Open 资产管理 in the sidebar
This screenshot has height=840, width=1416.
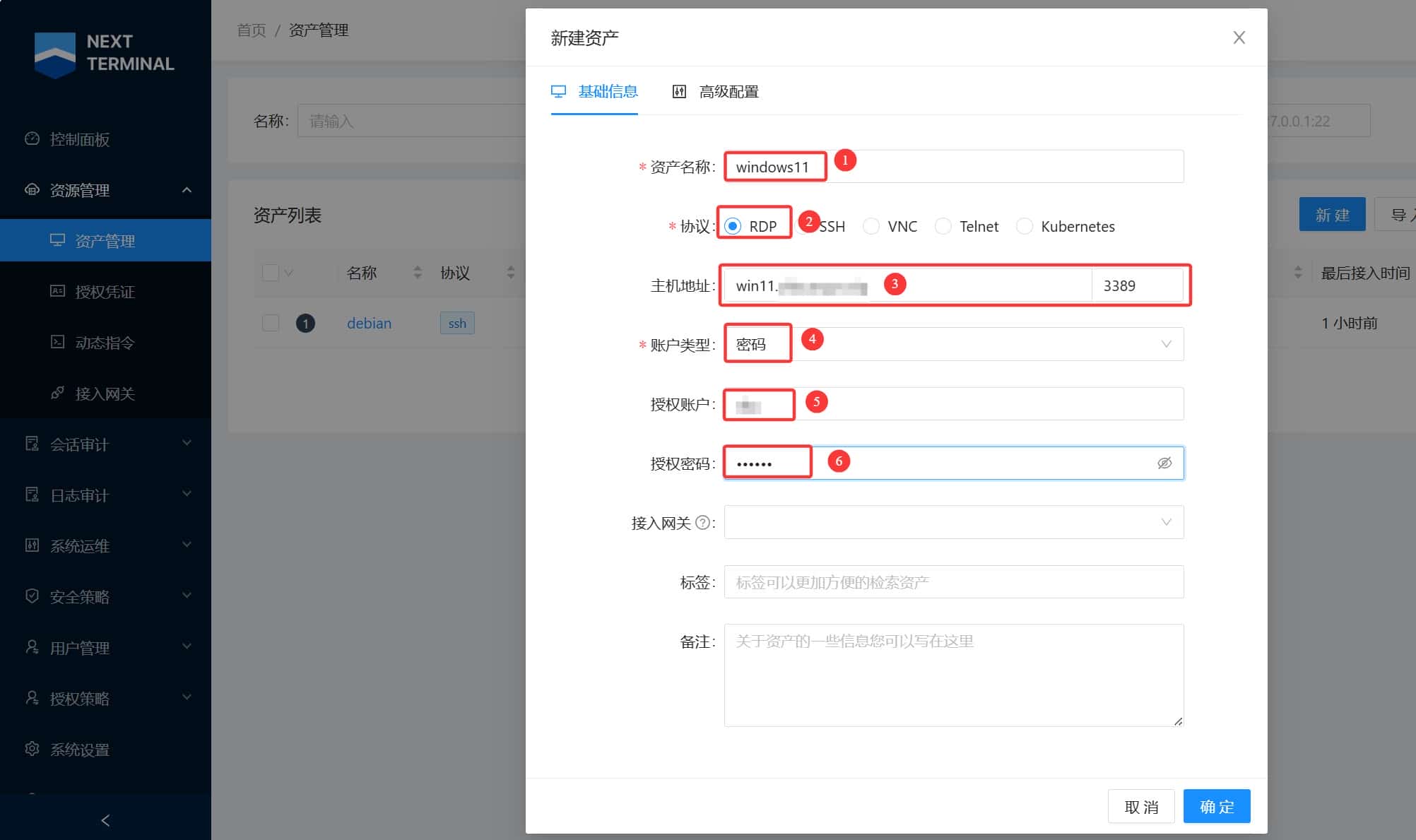coord(105,241)
